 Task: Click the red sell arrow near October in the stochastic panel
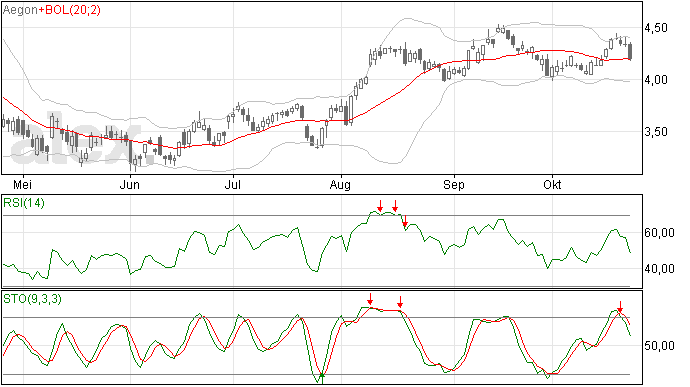(620, 307)
